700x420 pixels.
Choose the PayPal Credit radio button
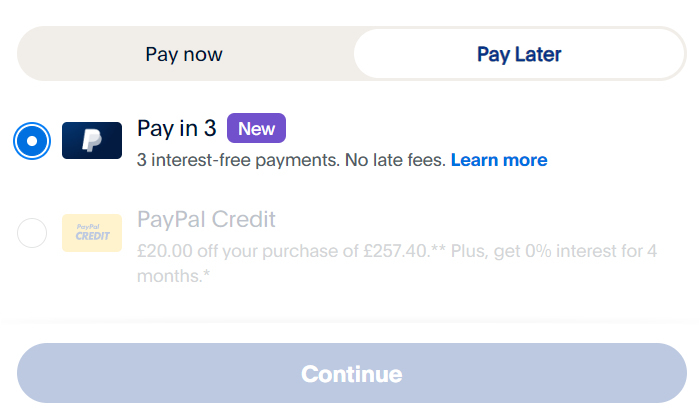[32, 233]
